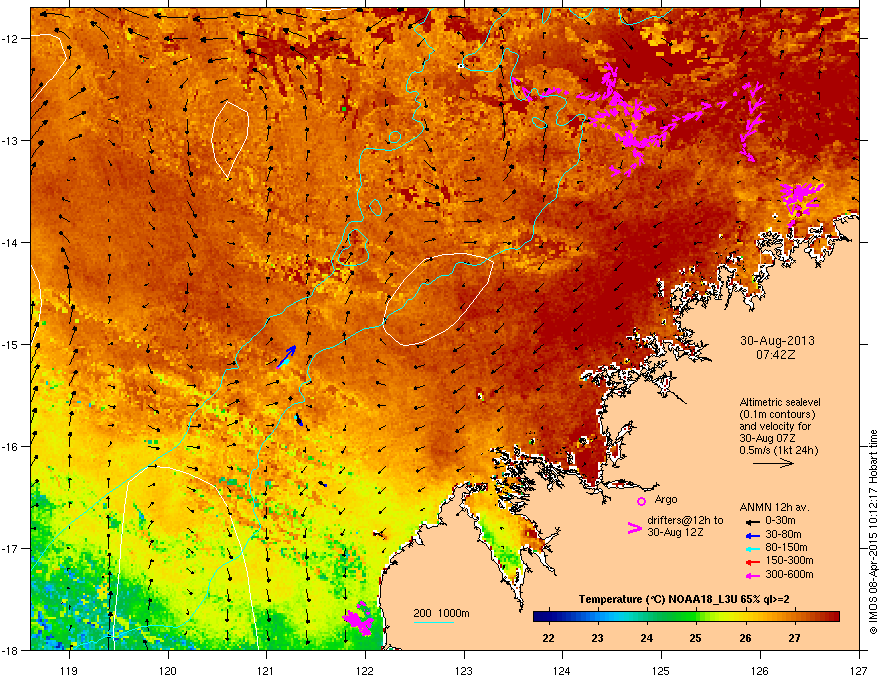Click the cyan 200 1000m isobath legend line

(x=434, y=622)
